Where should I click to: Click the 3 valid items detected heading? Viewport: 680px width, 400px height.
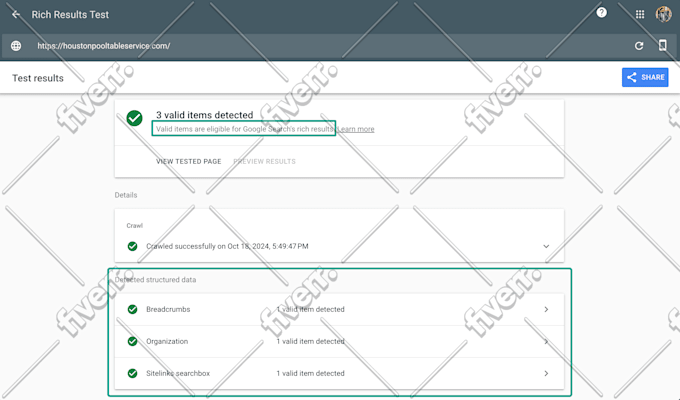(x=205, y=115)
